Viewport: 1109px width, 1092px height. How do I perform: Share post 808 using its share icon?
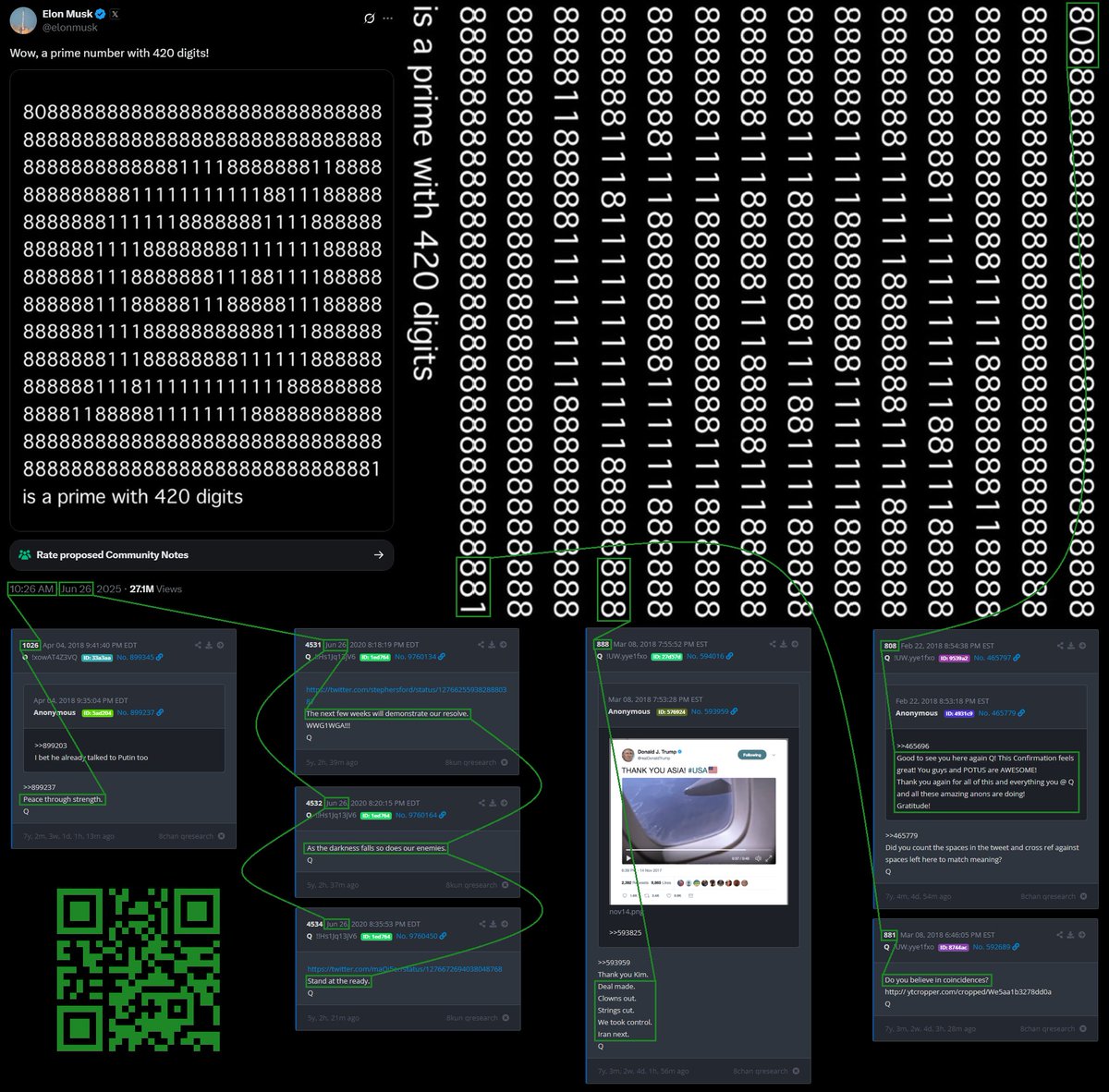[1061, 645]
